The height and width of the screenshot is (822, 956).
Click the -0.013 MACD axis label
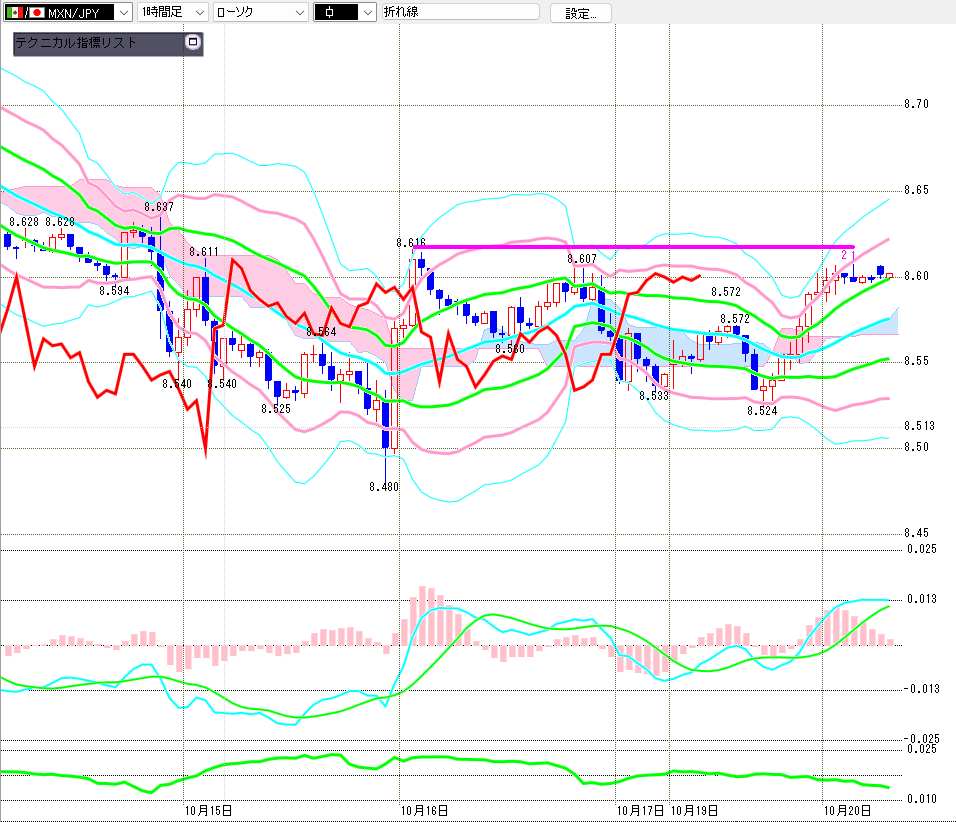coord(921,688)
